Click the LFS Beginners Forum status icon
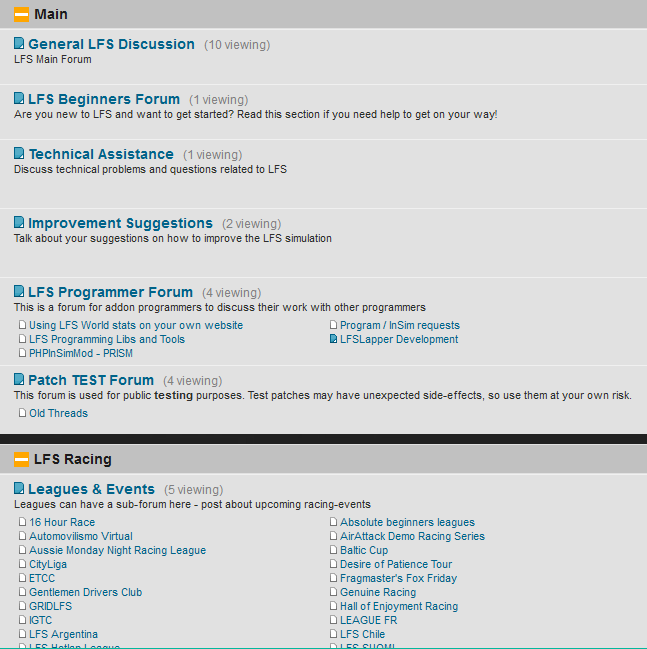This screenshot has height=649, width=647. pyautogui.click(x=19, y=98)
